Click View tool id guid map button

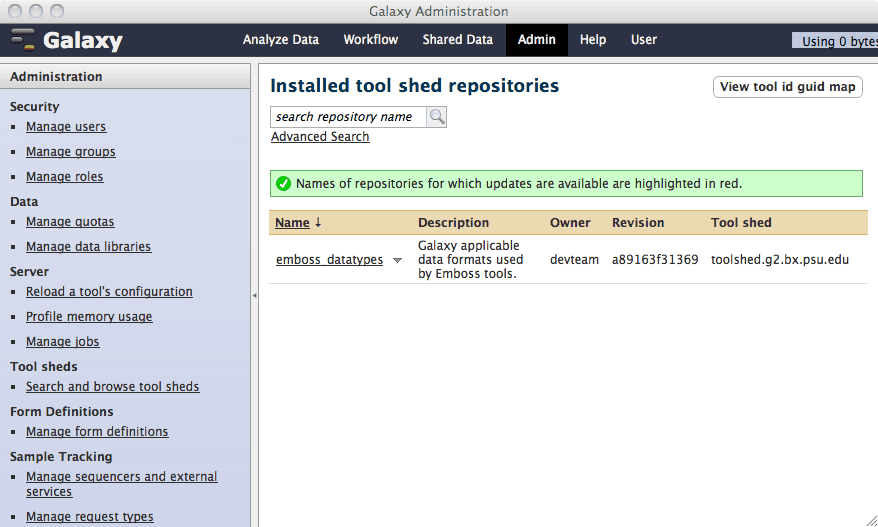[x=787, y=87]
